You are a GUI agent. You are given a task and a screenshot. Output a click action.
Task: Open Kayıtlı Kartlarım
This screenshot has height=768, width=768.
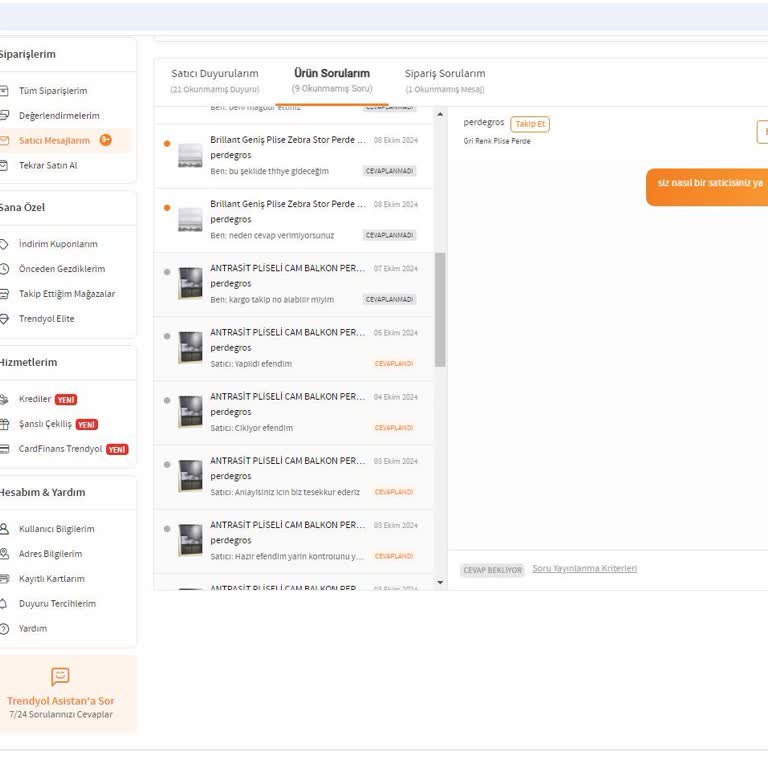51,579
